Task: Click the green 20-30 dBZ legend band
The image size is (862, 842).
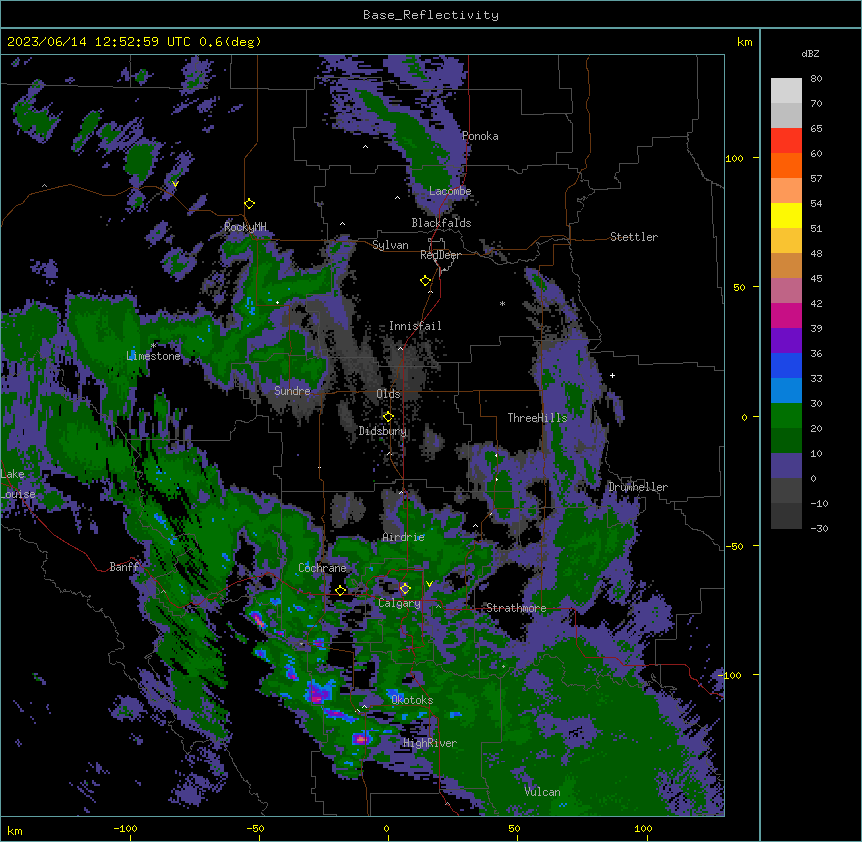Action: (x=786, y=416)
